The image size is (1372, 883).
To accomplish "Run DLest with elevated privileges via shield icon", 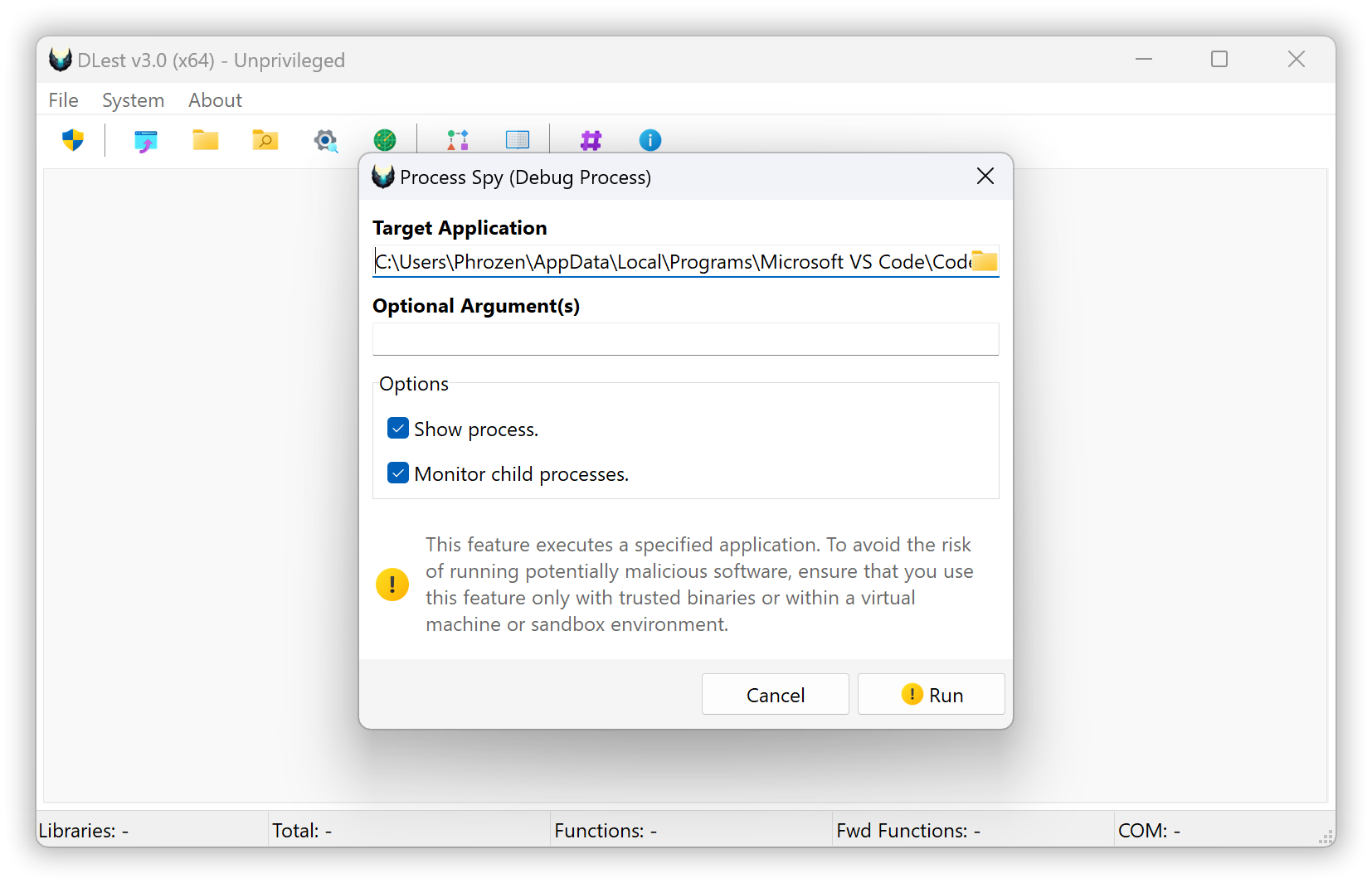I will tap(72, 140).
